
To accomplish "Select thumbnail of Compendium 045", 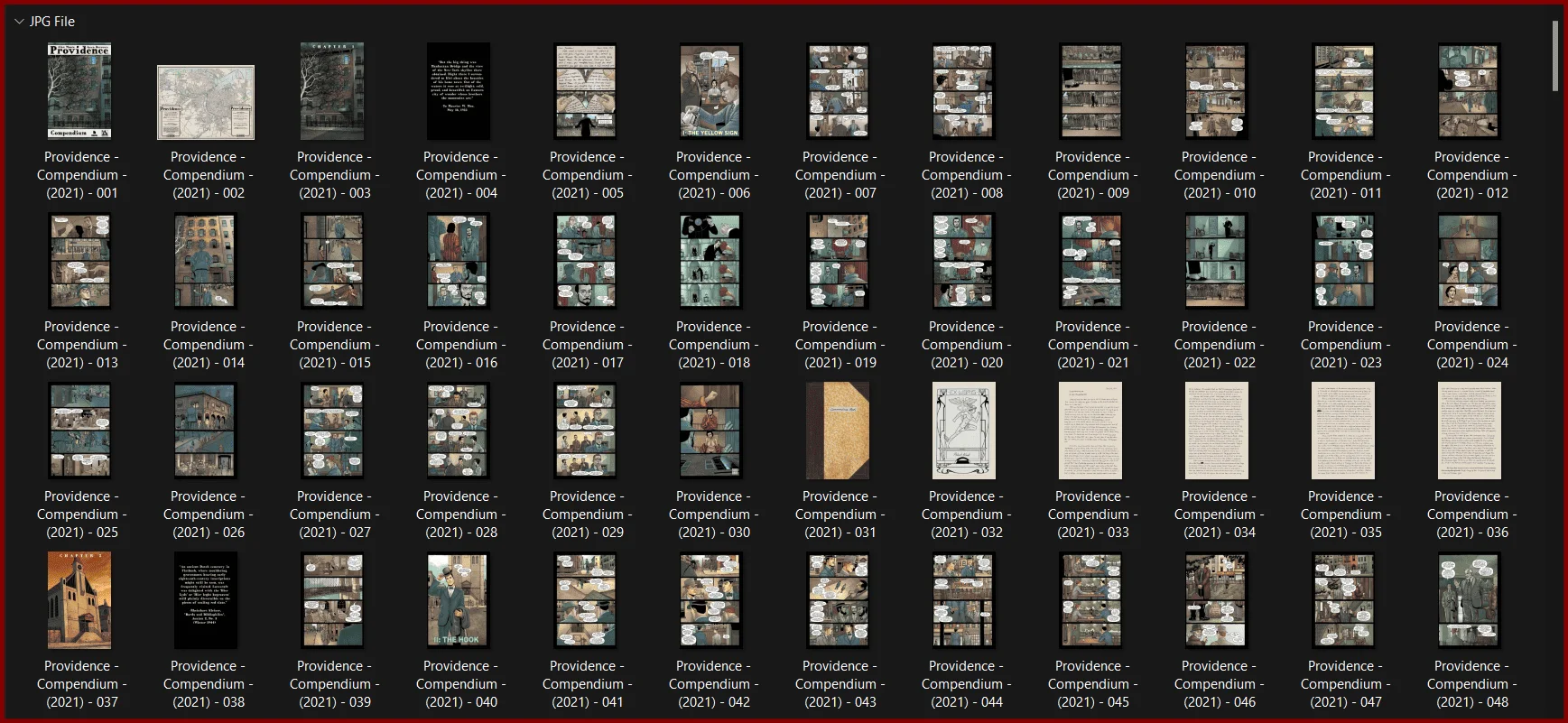I will pos(1090,600).
